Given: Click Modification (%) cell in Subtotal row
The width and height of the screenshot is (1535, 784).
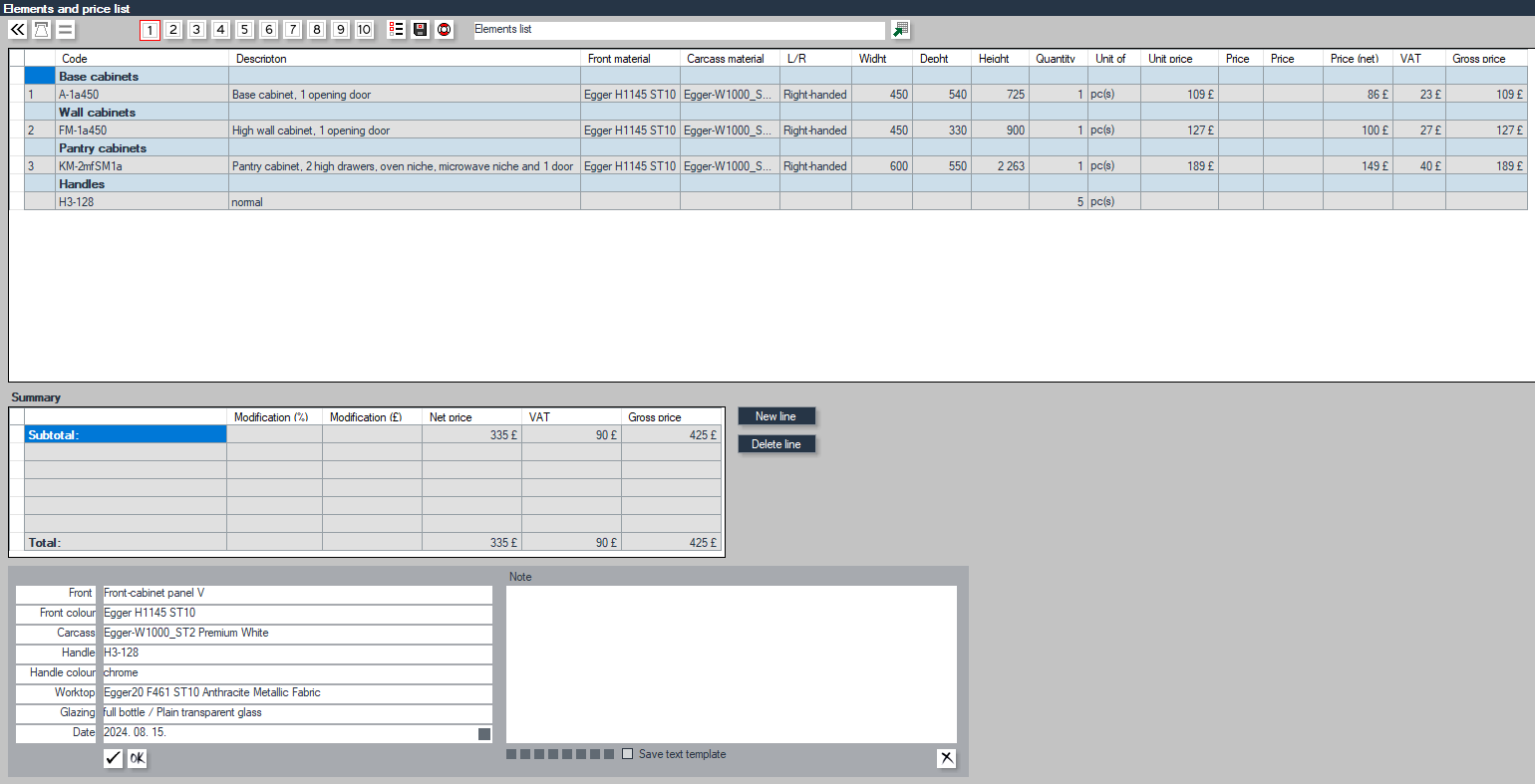Looking at the screenshot, I should [x=275, y=435].
